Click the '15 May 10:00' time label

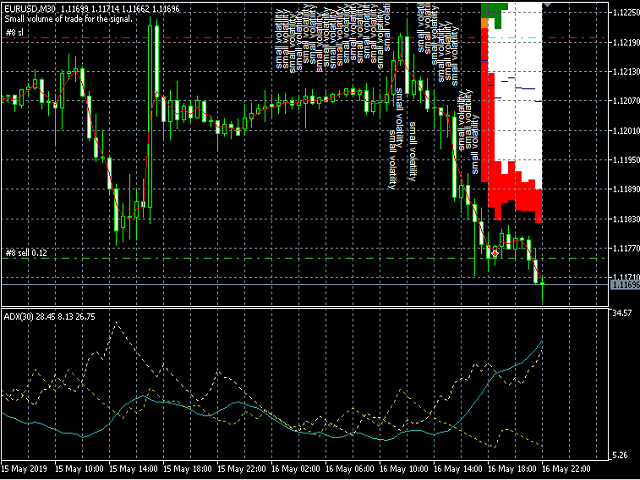point(79,469)
